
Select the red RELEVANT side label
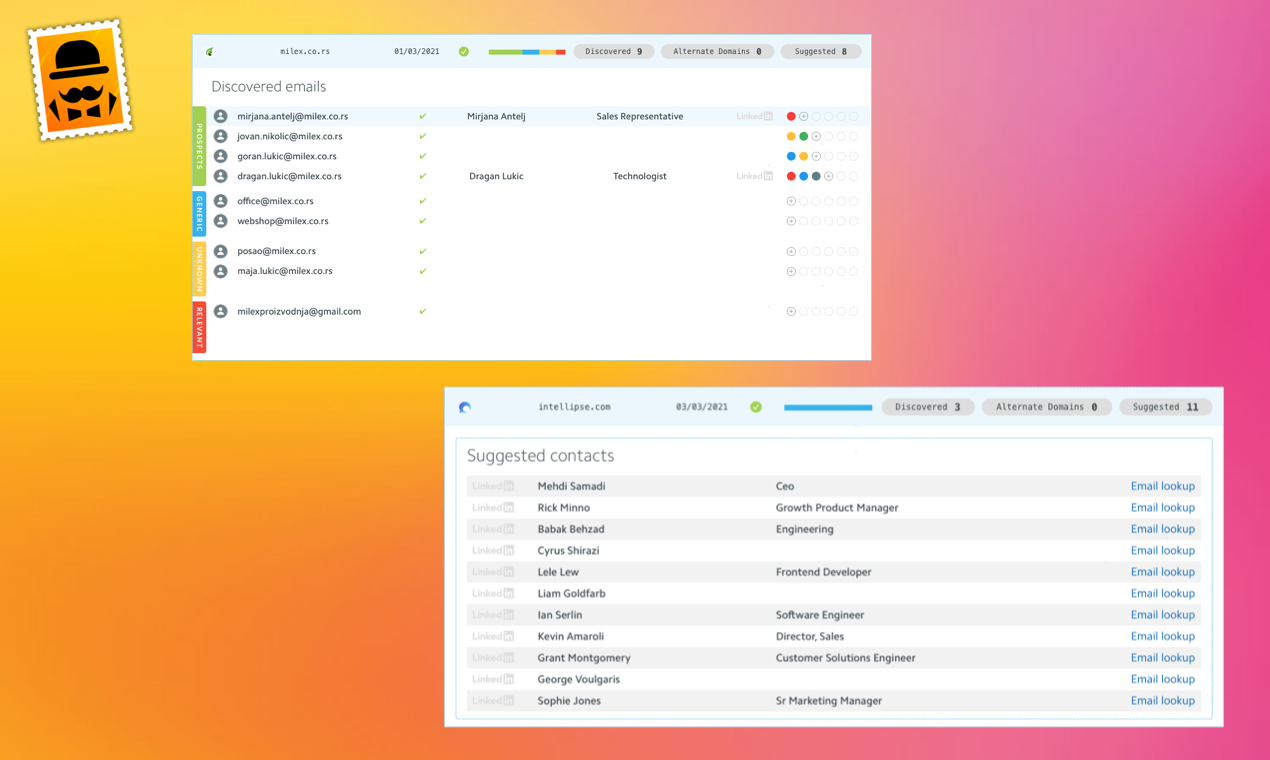pyautogui.click(x=199, y=327)
